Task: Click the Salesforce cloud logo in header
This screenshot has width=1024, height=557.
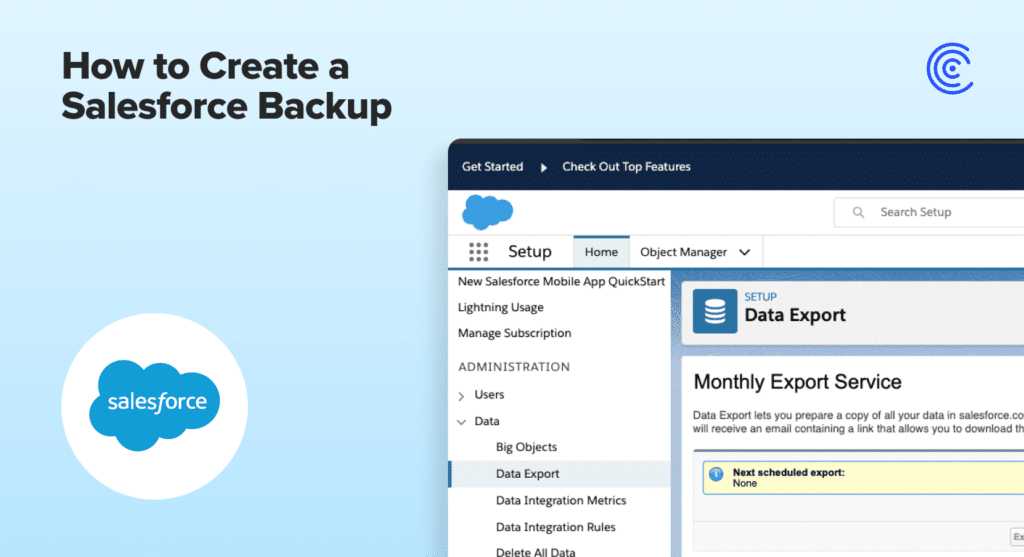Action: (x=487, y=212)
